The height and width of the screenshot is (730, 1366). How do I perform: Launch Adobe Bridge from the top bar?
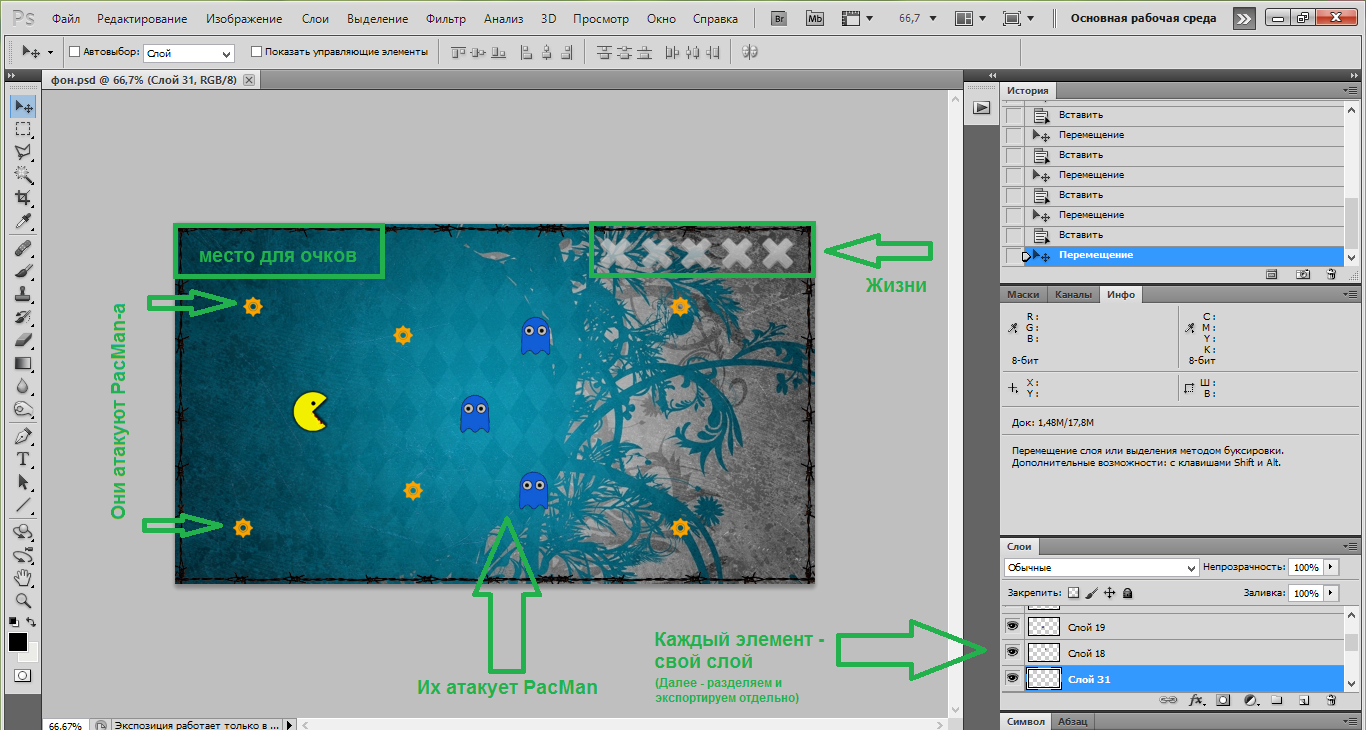pos(780,18)
